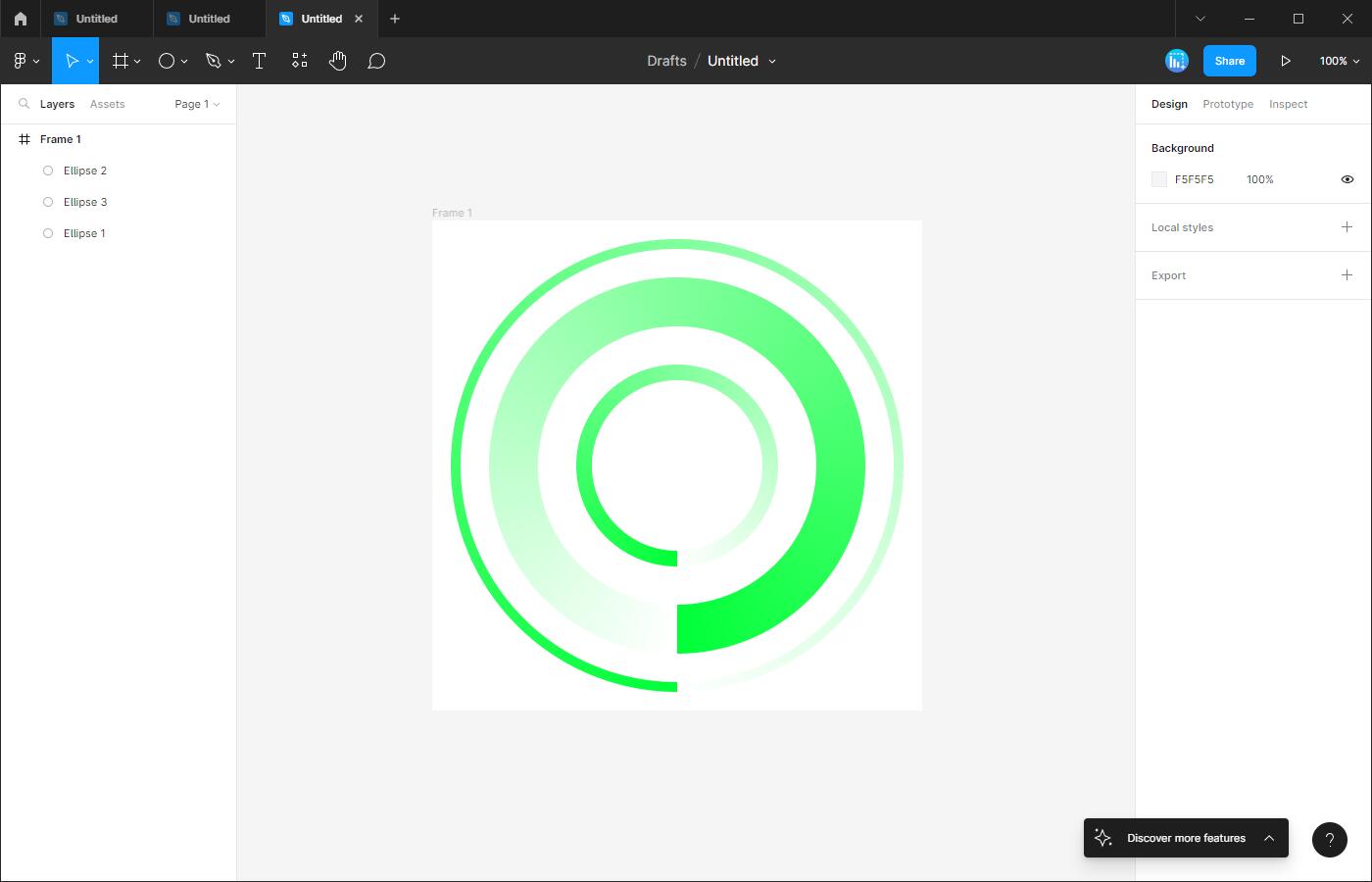Toggle background visibility eye icon
Image resolution: width=1372 pixels, height=882 pixels.
pyautogui.click(x=1347, y=179)
